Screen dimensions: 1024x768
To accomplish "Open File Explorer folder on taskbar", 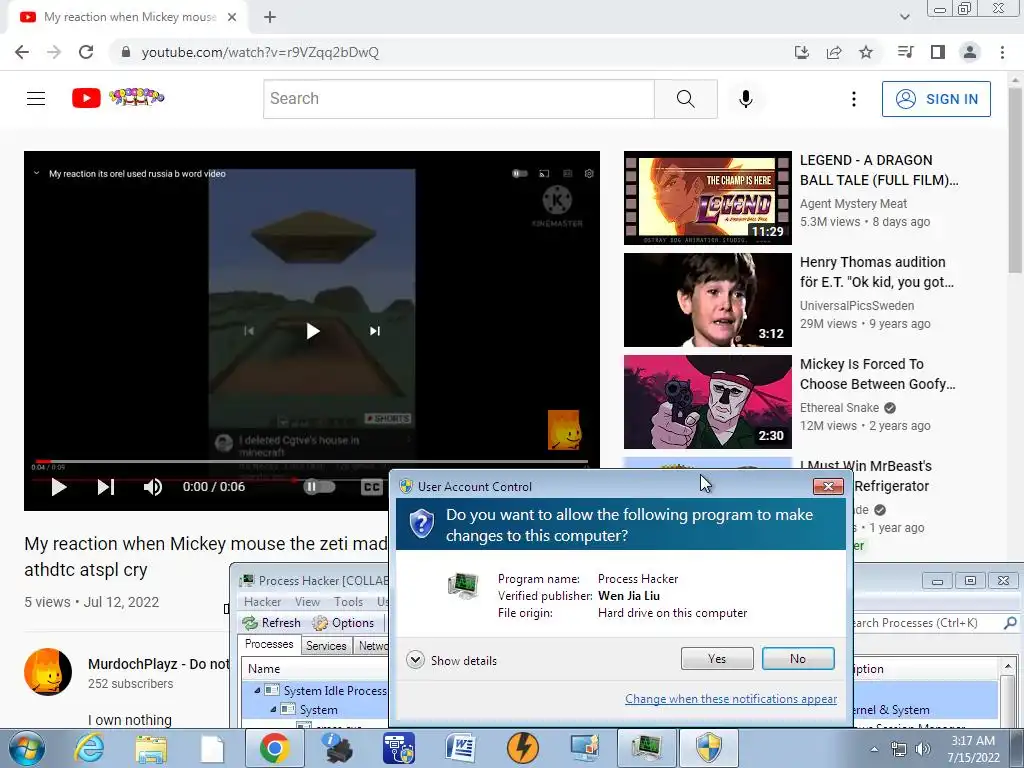I will (x=151, y=748).
